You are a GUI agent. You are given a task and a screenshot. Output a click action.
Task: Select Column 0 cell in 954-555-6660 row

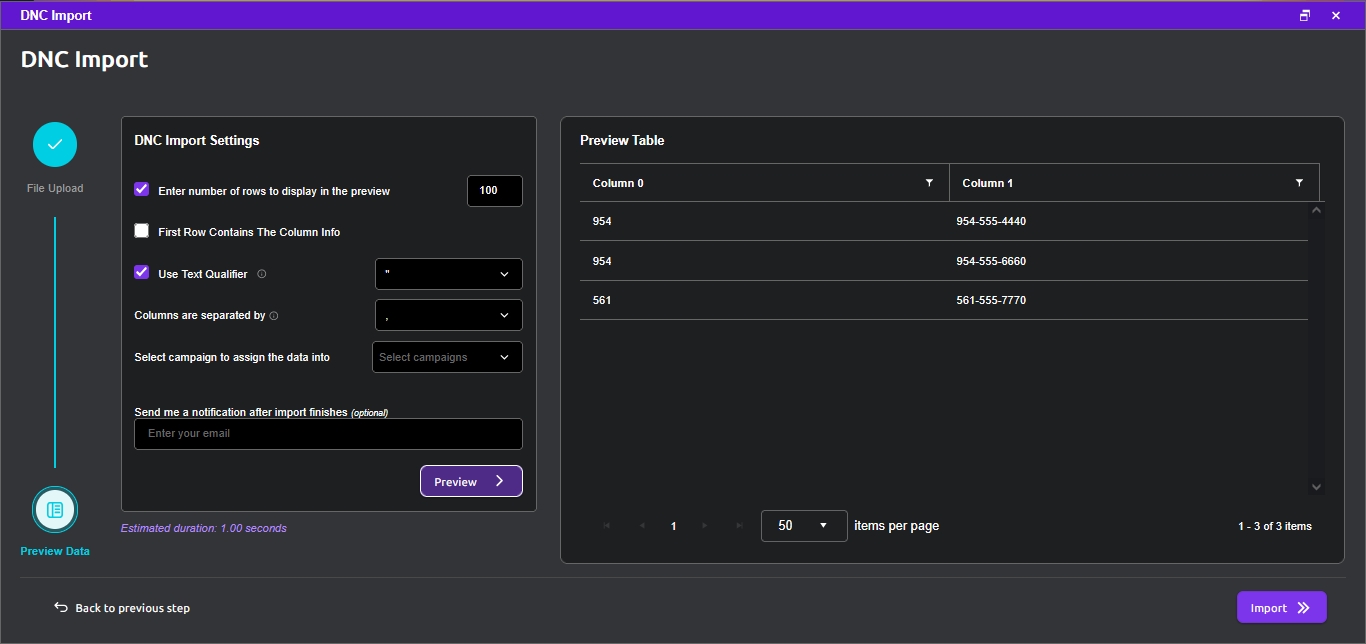(764, 261)
